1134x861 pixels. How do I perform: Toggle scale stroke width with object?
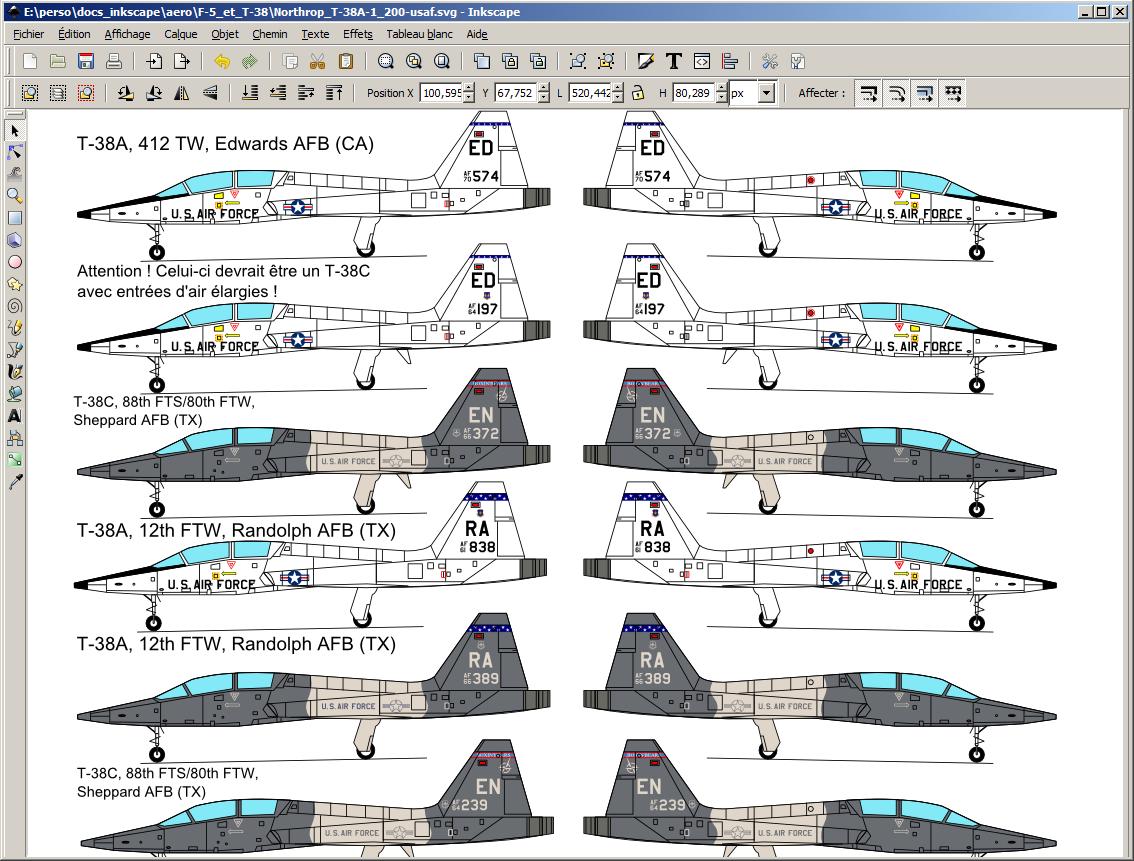[x=869, y=93]
